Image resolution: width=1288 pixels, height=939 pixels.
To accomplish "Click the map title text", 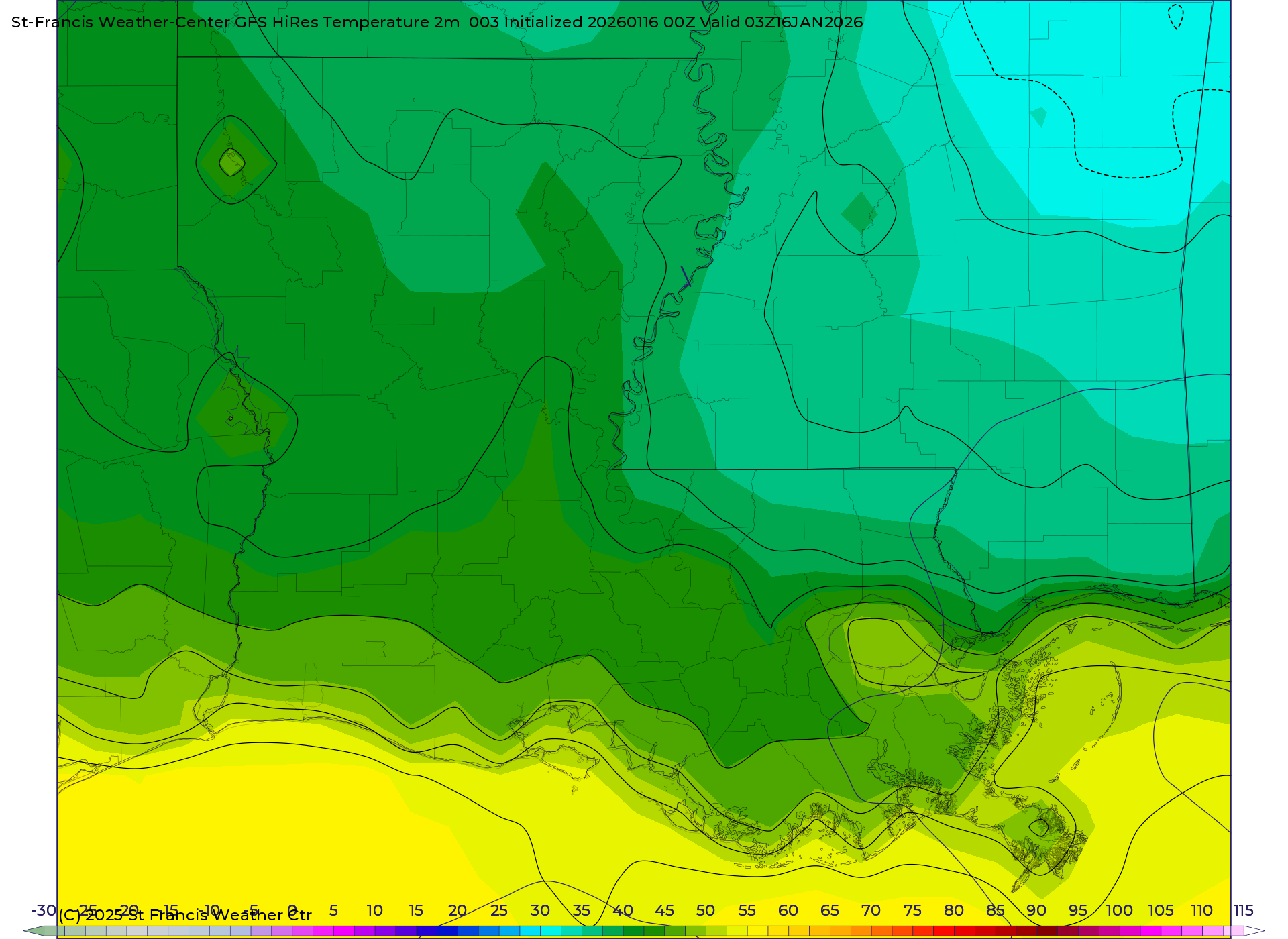I will (437, 22).
